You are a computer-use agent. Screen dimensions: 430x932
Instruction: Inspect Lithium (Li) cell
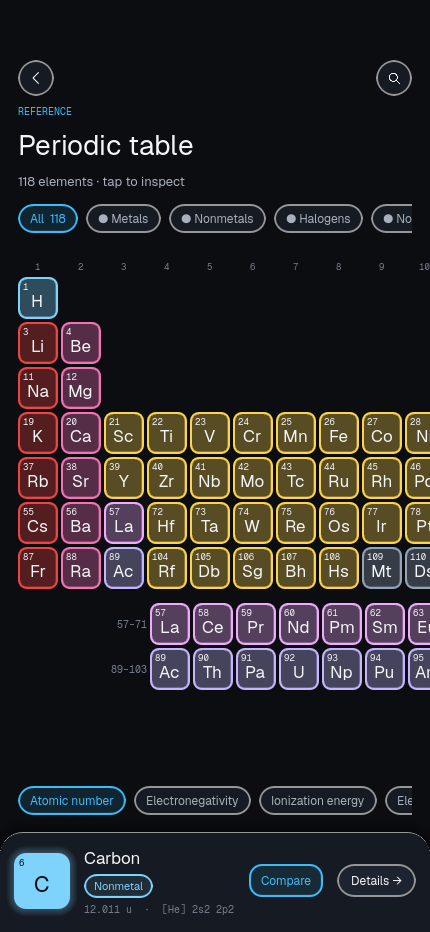click(x=38, y=343)
